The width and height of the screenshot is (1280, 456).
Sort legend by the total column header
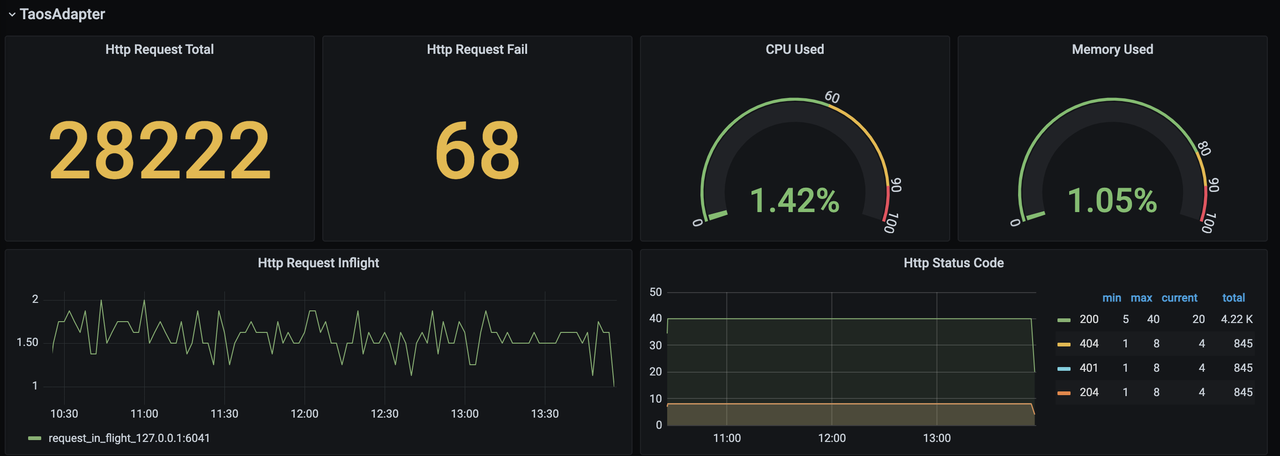pyautogui.click(x=1233, y=298)
